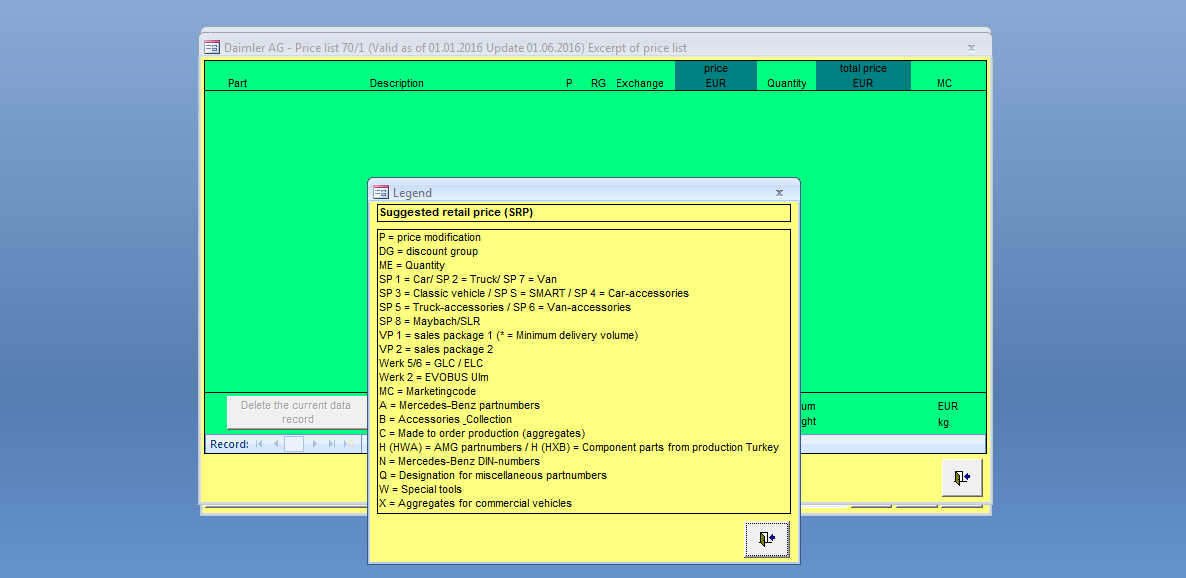Screen dimensions: 1186x578
Task: Close the Legend window with its x
Action: tap(779, 192)
